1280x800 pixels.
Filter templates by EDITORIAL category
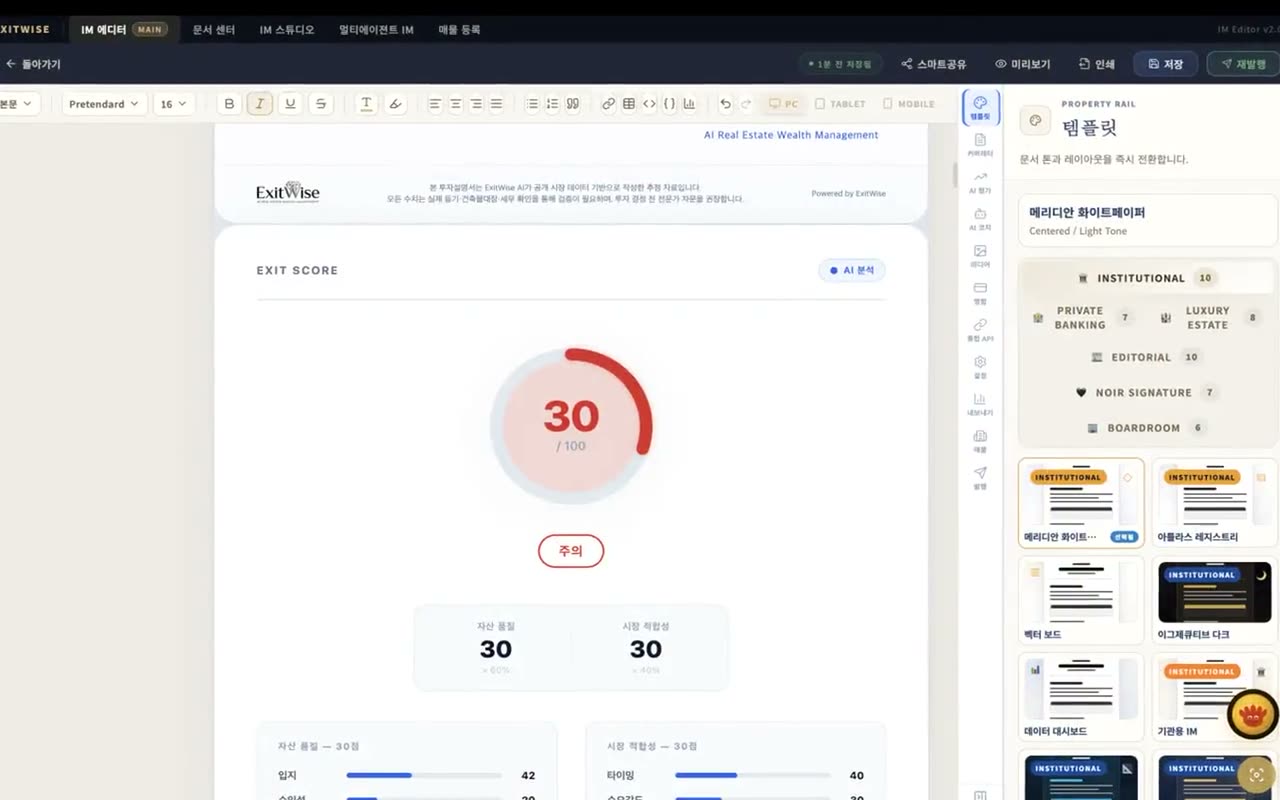pos(1147,357)
